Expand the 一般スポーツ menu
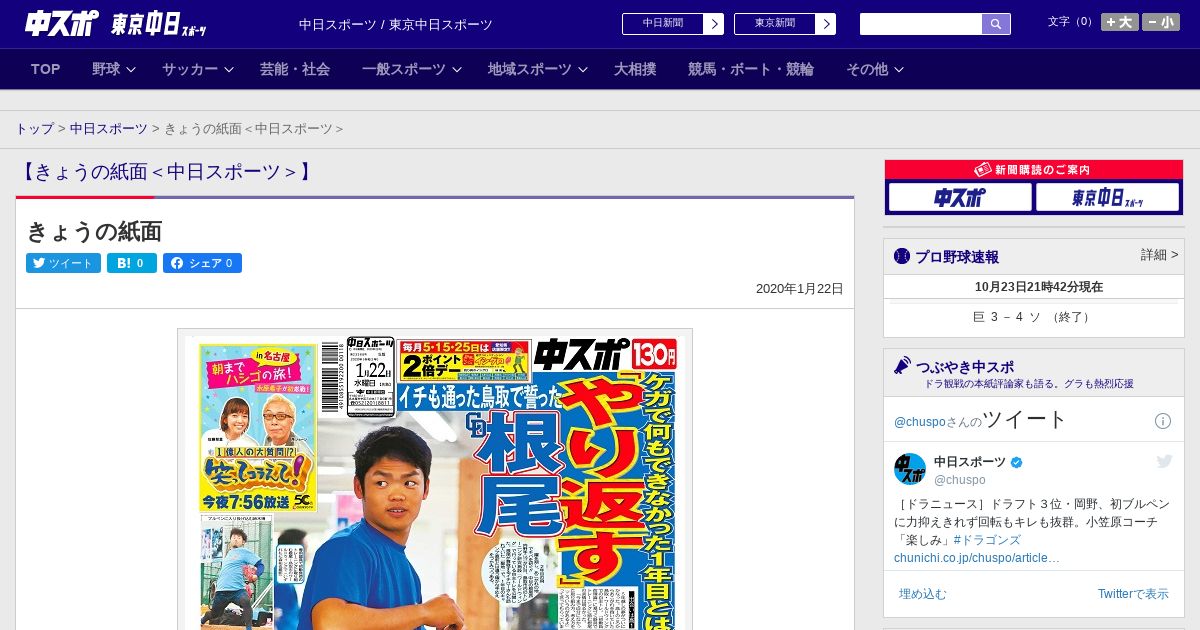 coord(411,69)
